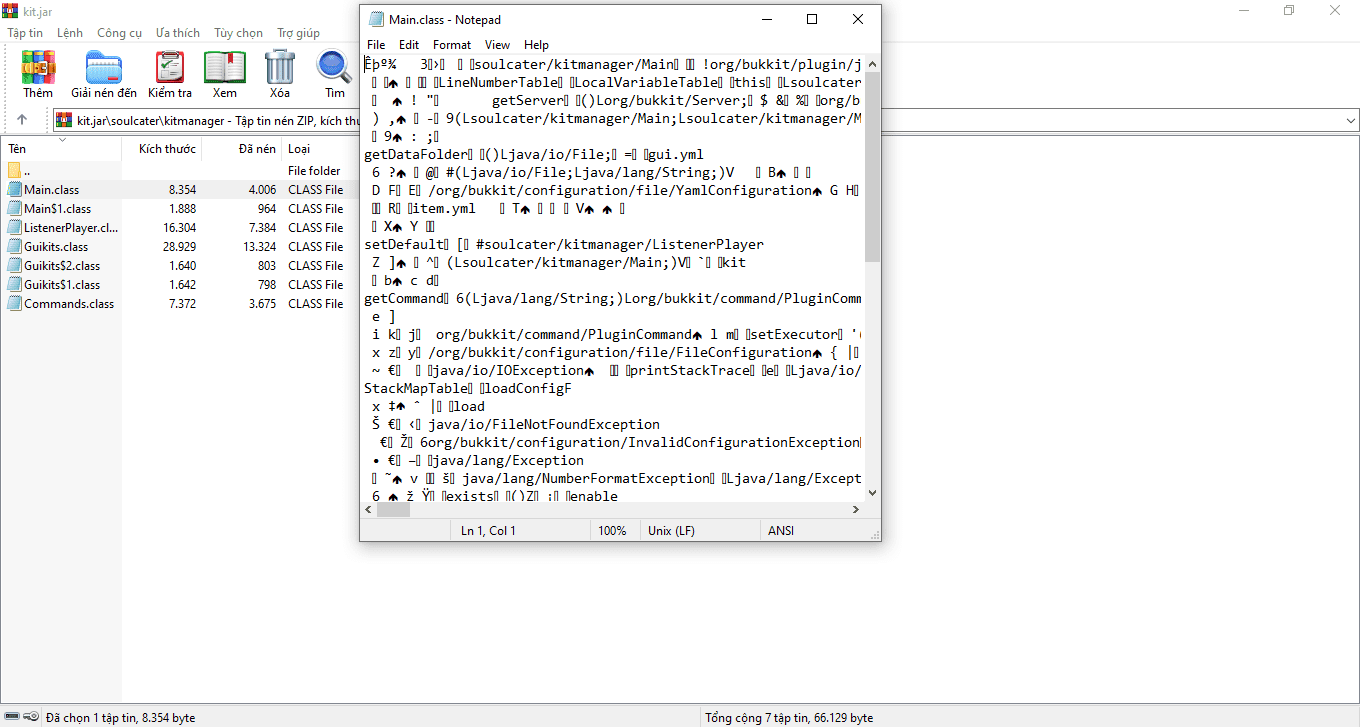This screenshot has height=727, width=1360.
Task: Open the Công cụ menu in WinRAR
Action: coord(119,33)
